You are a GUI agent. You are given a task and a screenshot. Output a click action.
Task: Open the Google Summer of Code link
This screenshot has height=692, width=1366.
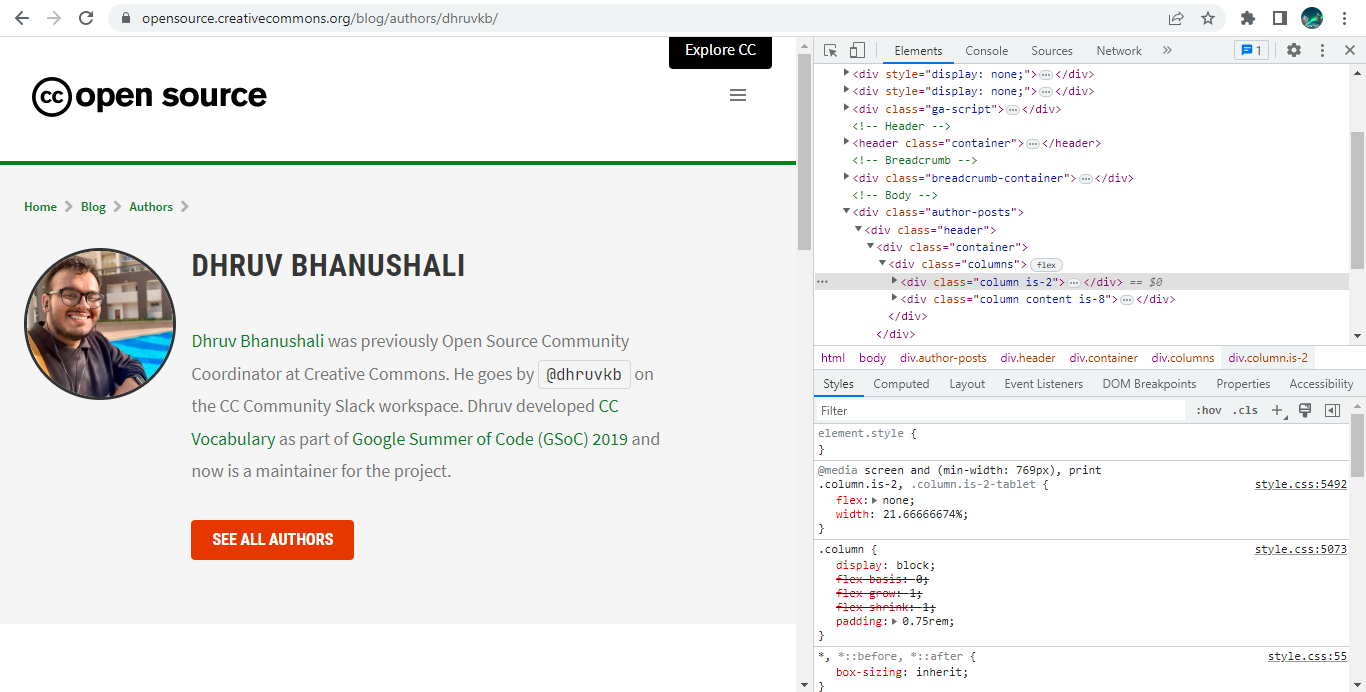click(490, 439)
